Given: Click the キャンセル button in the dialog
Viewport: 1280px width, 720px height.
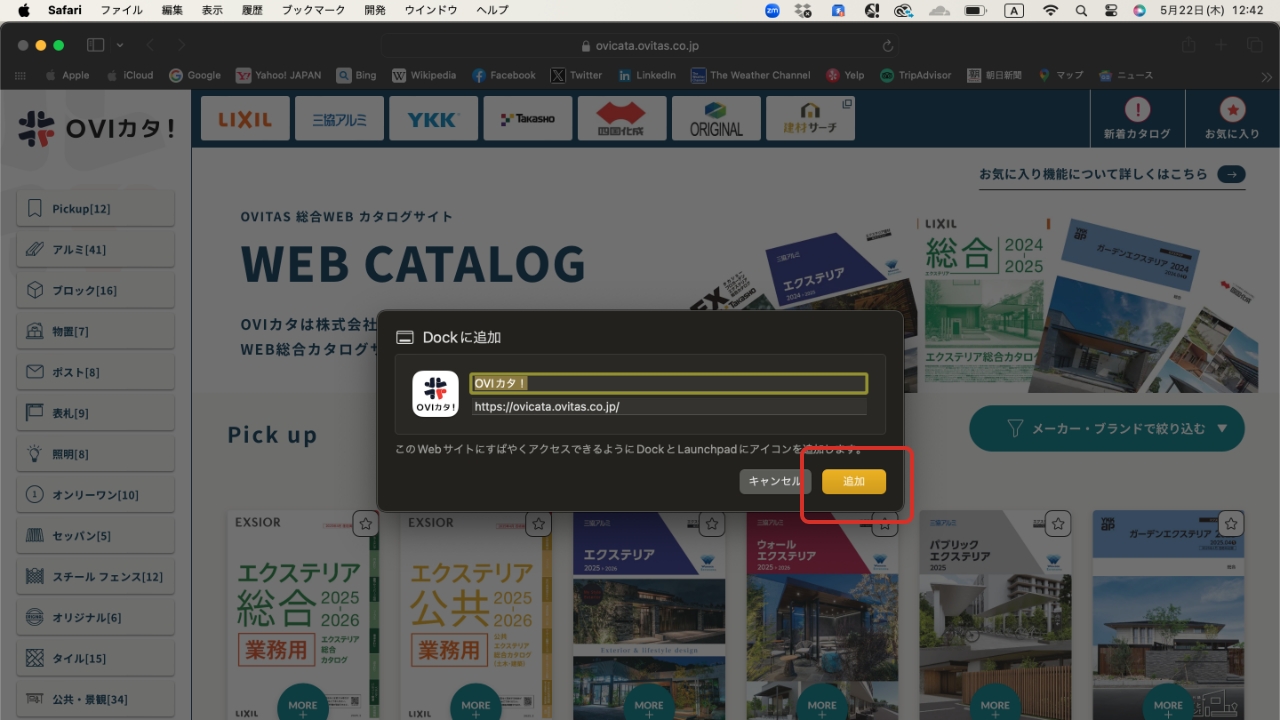Looking at the screenshot, I should click(x=775, y=481).
